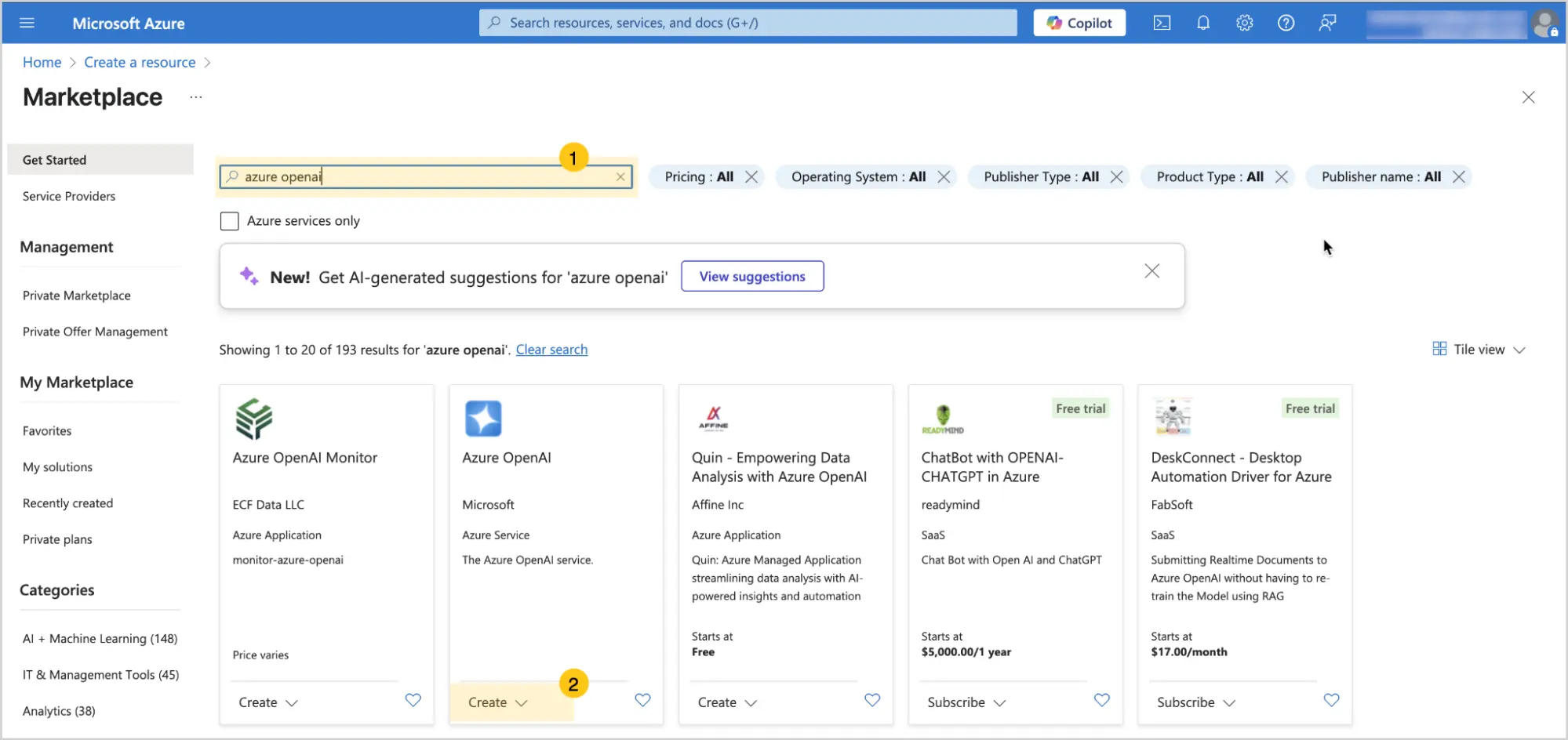This screenshot has width=1568, height=740.
Task: Select Service Providers in the sidebar
Action: point(69,196)
